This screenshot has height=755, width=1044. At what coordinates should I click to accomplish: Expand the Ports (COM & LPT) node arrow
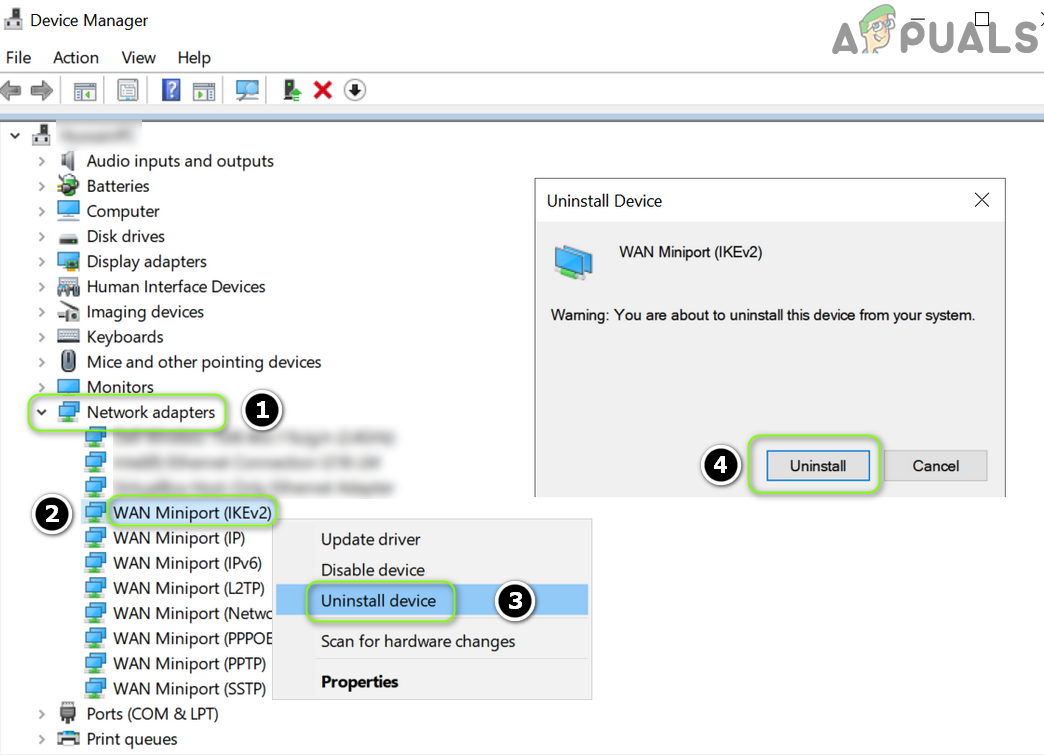click(x=41, y=714)
